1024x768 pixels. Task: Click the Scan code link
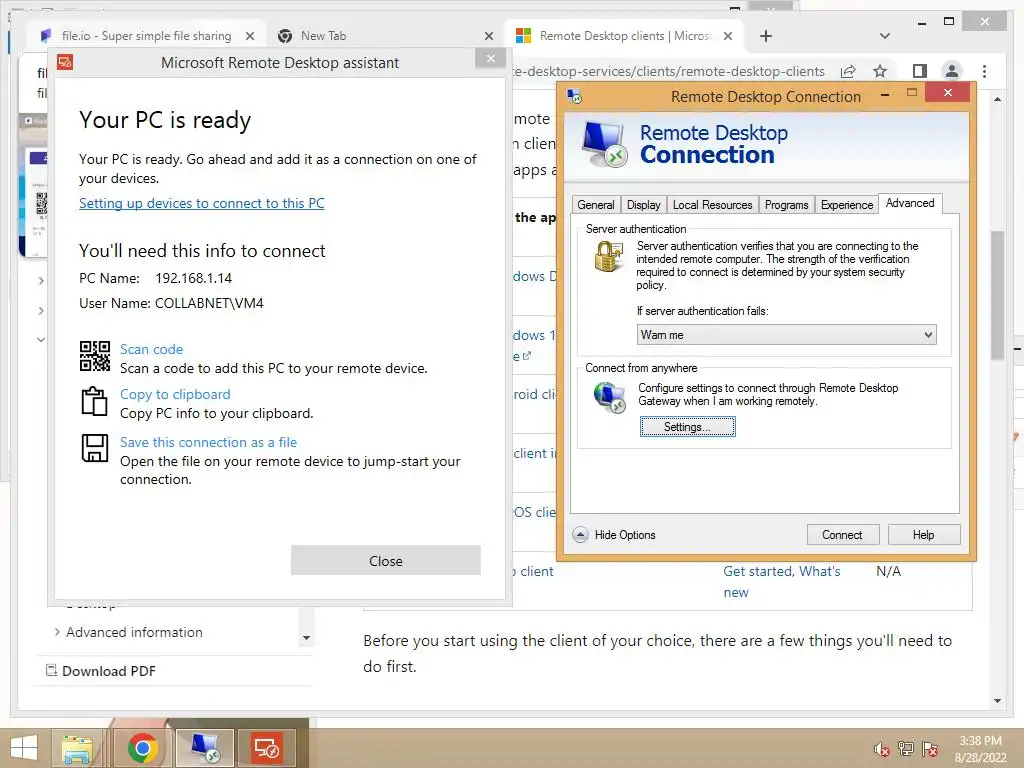click(152, 349)
